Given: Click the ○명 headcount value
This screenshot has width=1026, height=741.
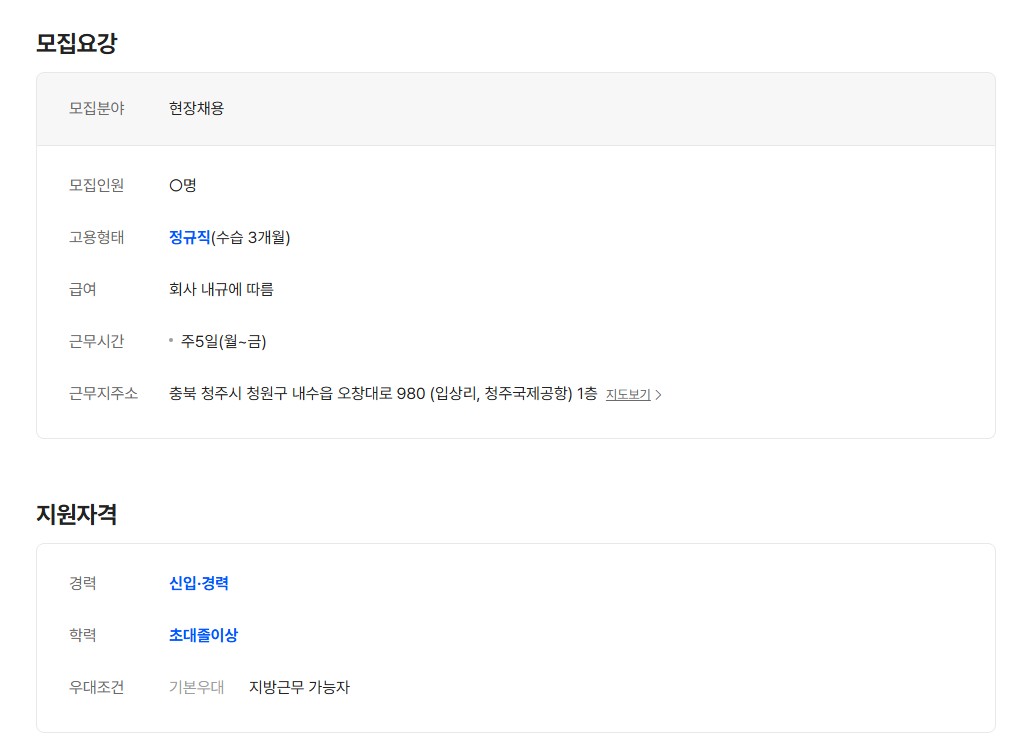Looking at the screenshot, I should point(183,185).
